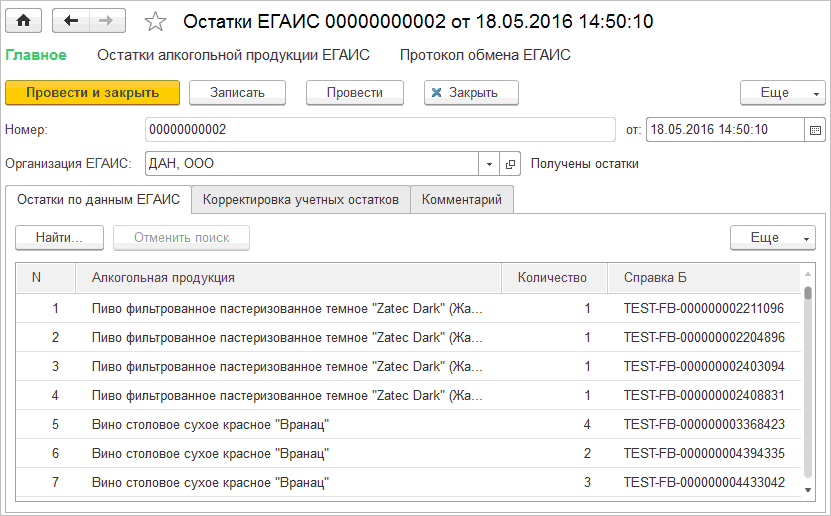Expand the table's Еще menu

pos(773,238)
